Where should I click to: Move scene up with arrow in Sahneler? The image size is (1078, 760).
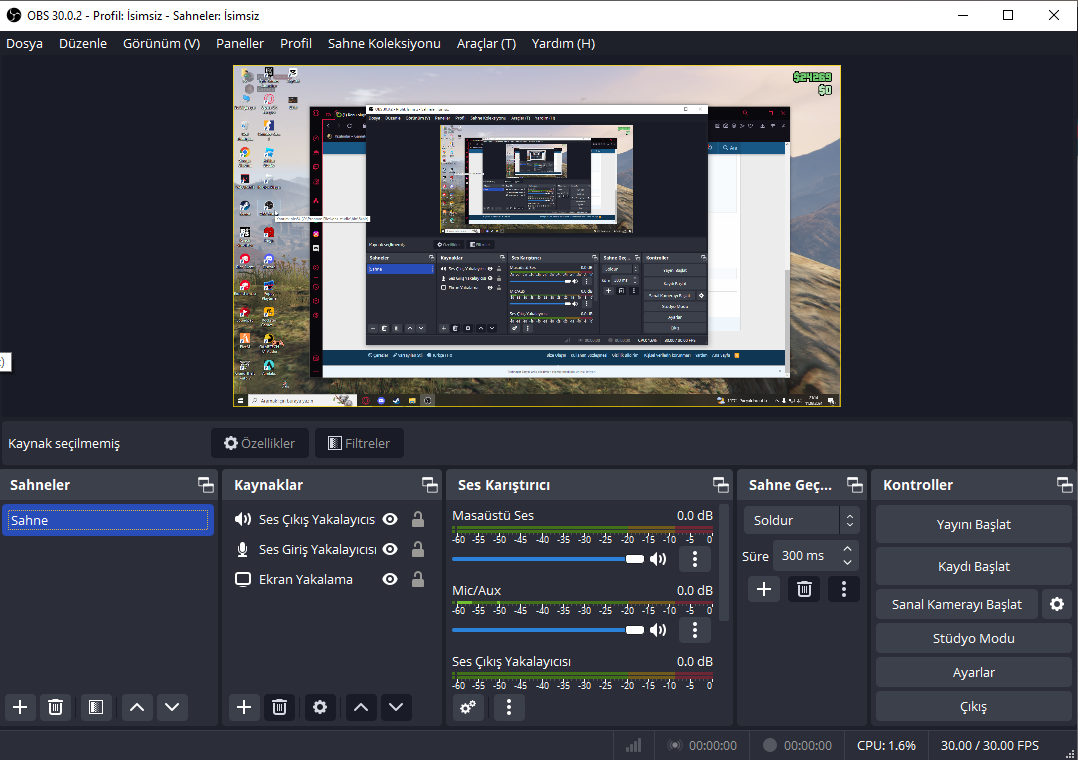[137, 707]
